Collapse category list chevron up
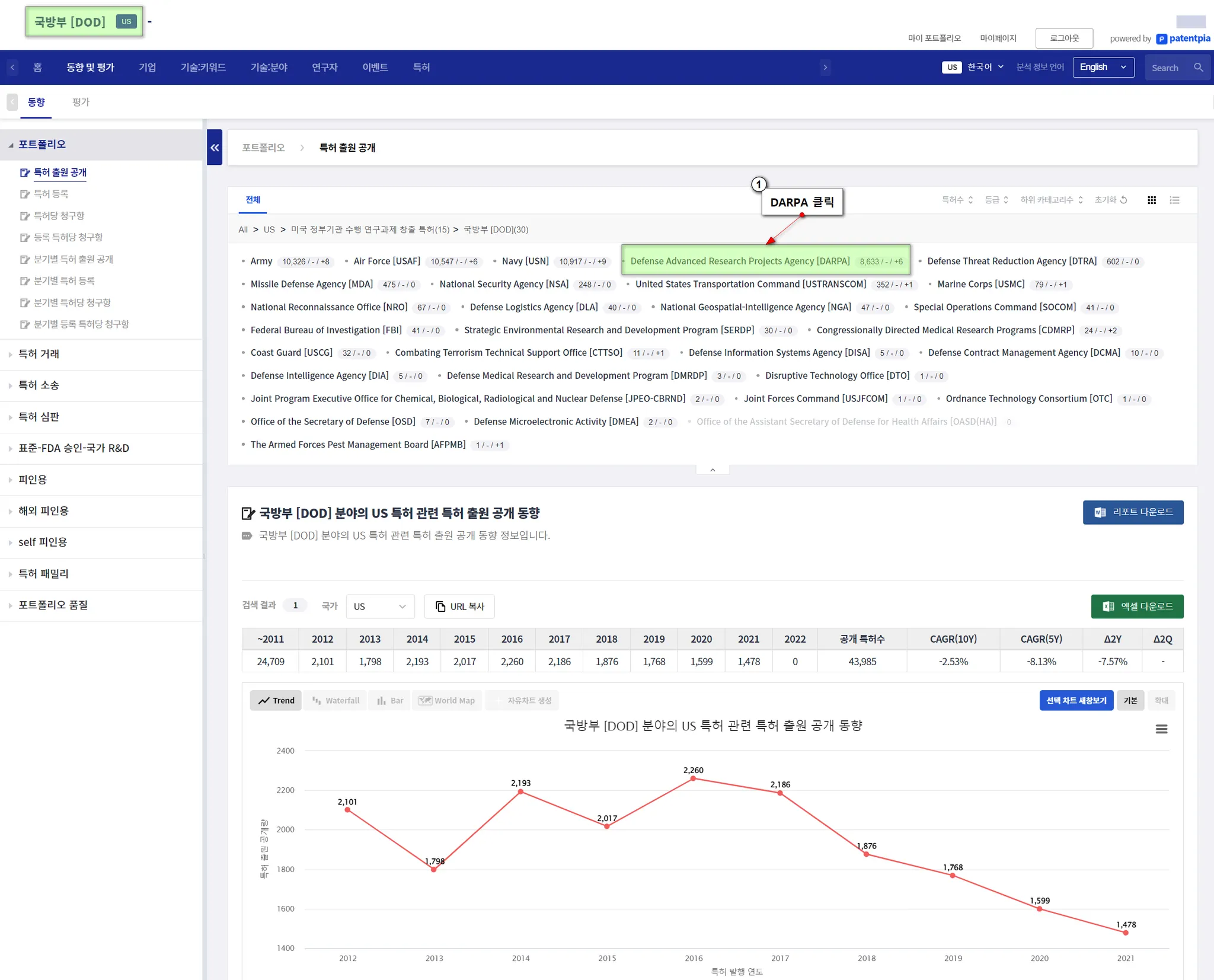Image resolution: width=1214 pixels, height=980 pixels. [x=713, y=470]
